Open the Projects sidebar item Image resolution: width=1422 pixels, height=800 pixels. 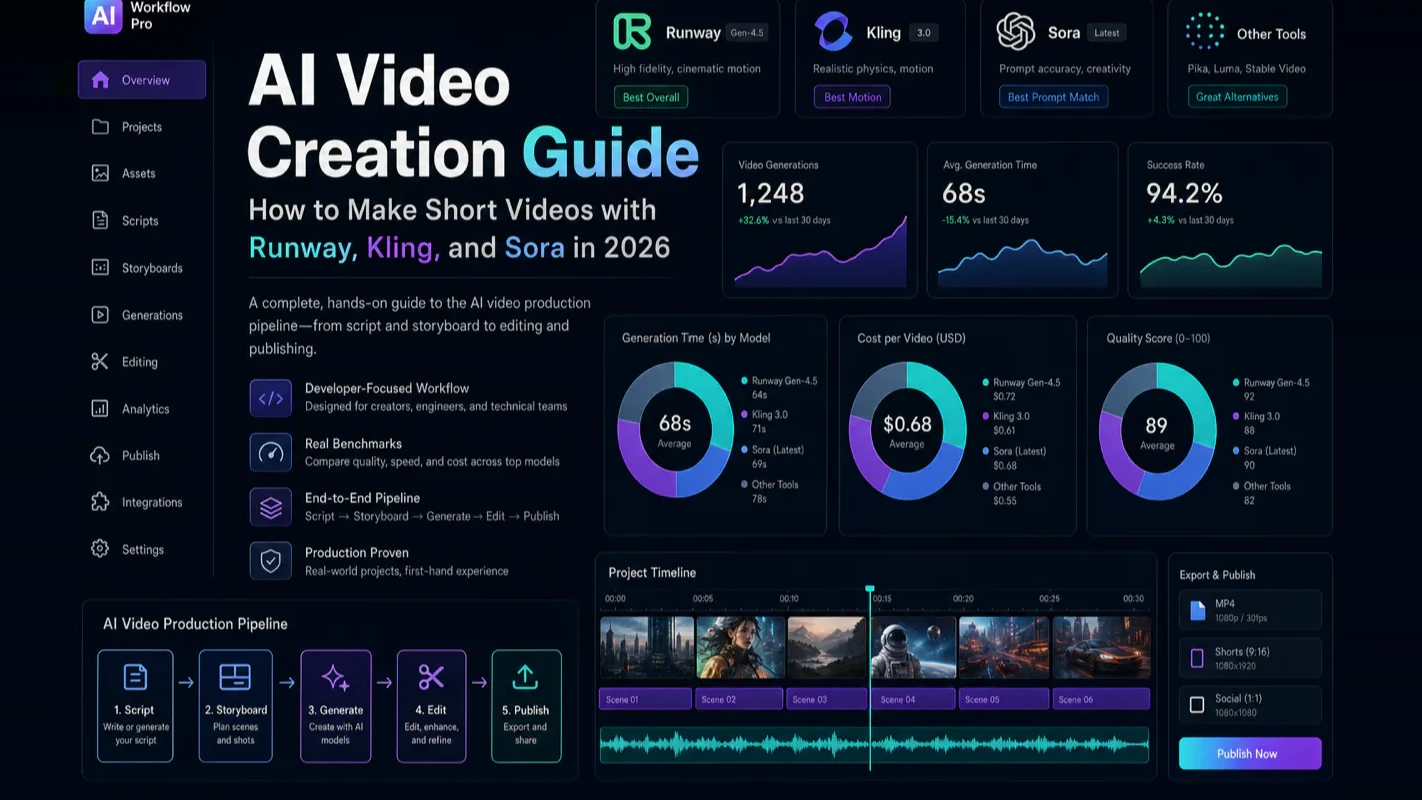[x=142, y=127]
